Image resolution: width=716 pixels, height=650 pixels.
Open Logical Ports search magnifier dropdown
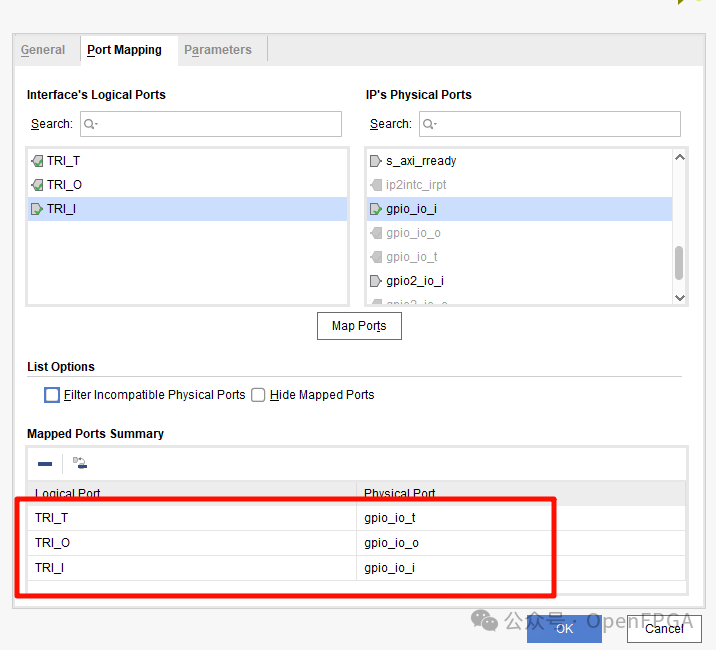click(91, 124)
